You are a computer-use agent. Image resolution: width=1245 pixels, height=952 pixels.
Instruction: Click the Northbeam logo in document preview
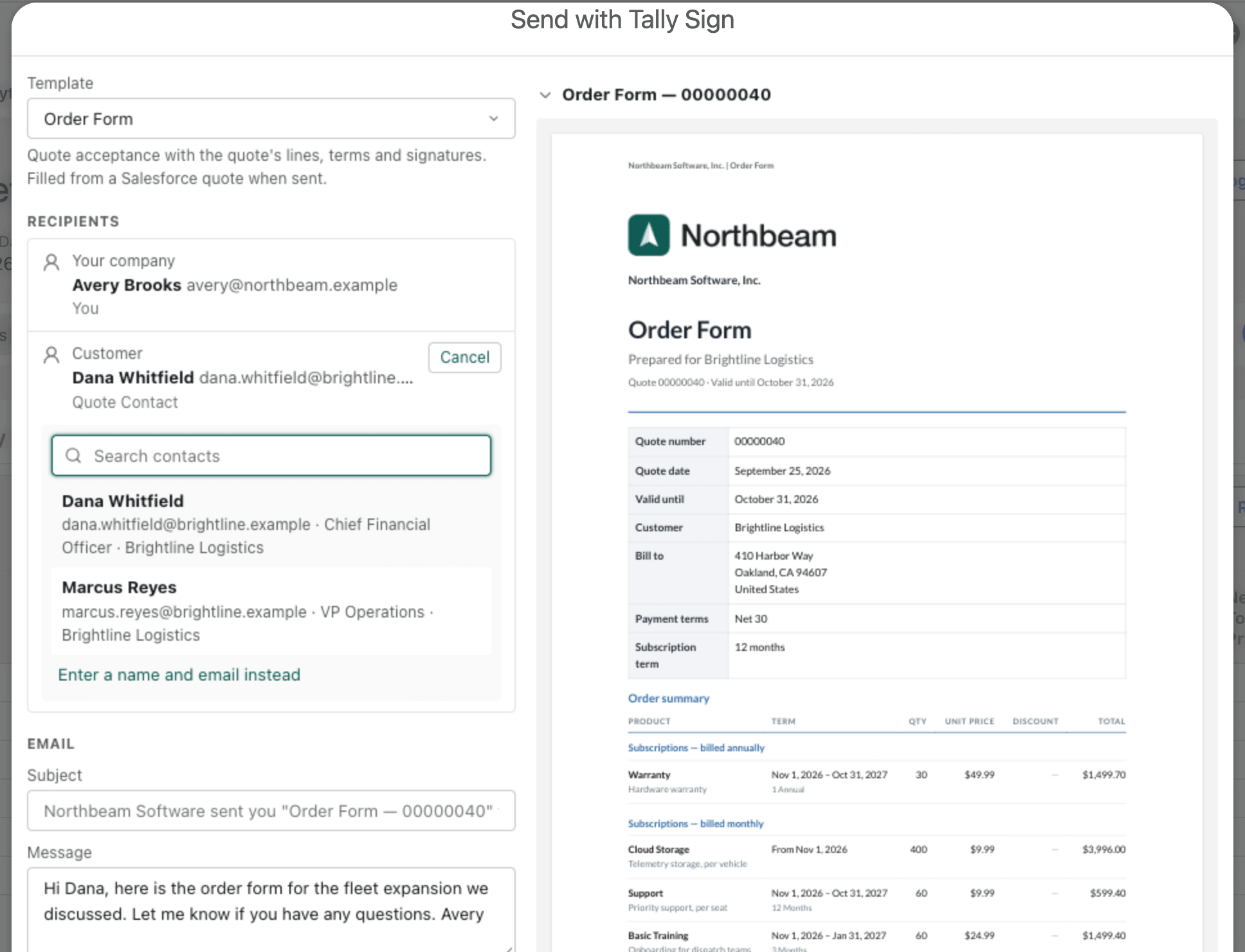[x=732, y=235]
